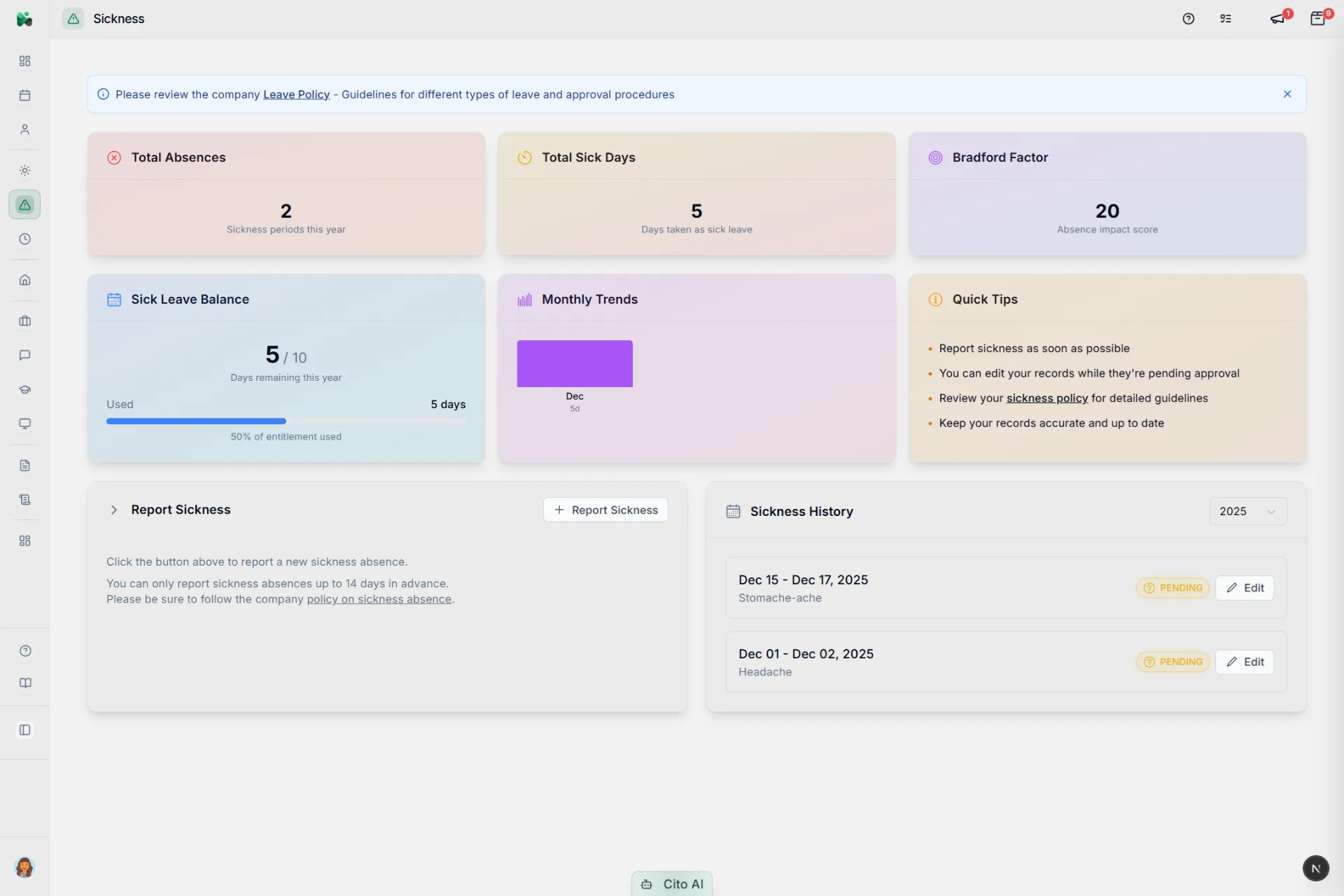This screenshot has height=896, width=1344.
Task: Open the clock timesheet icon in sidebar
Action: (x=24, y=239)
